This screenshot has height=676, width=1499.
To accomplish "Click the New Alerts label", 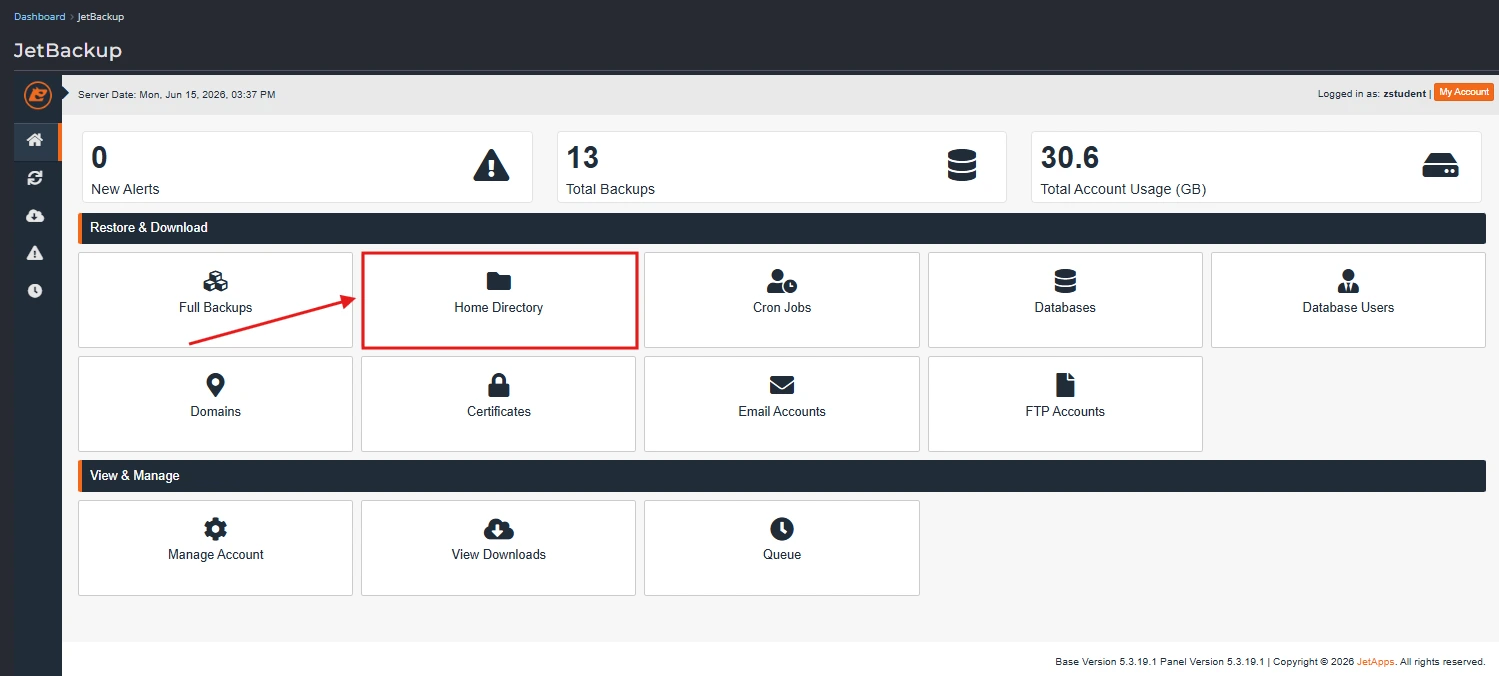I will 125,189.
